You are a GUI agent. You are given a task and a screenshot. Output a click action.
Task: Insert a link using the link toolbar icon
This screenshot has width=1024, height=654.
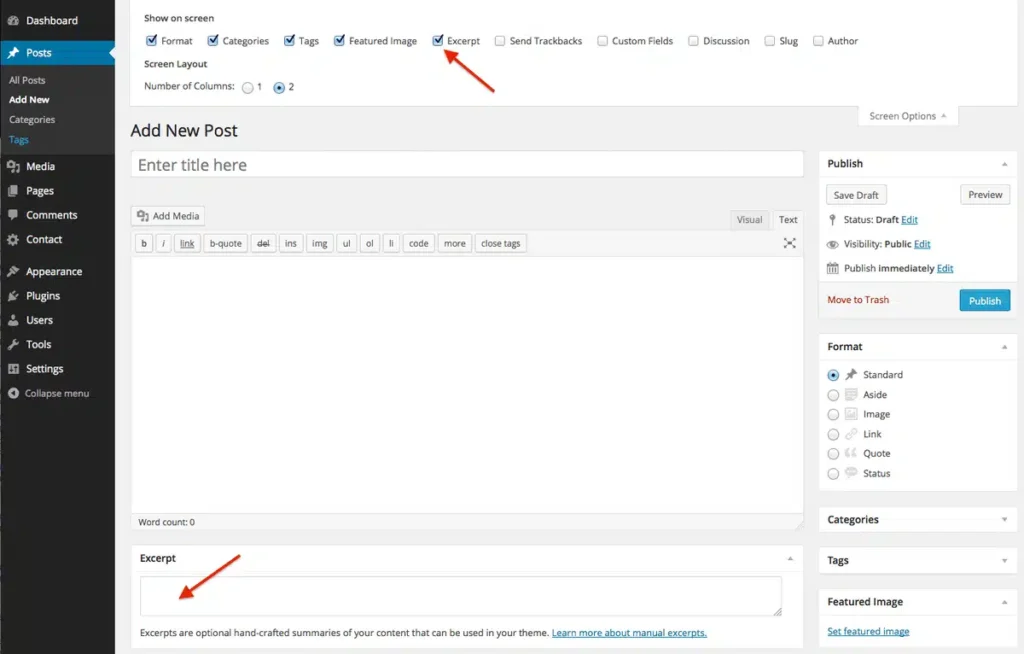[187, 243]
